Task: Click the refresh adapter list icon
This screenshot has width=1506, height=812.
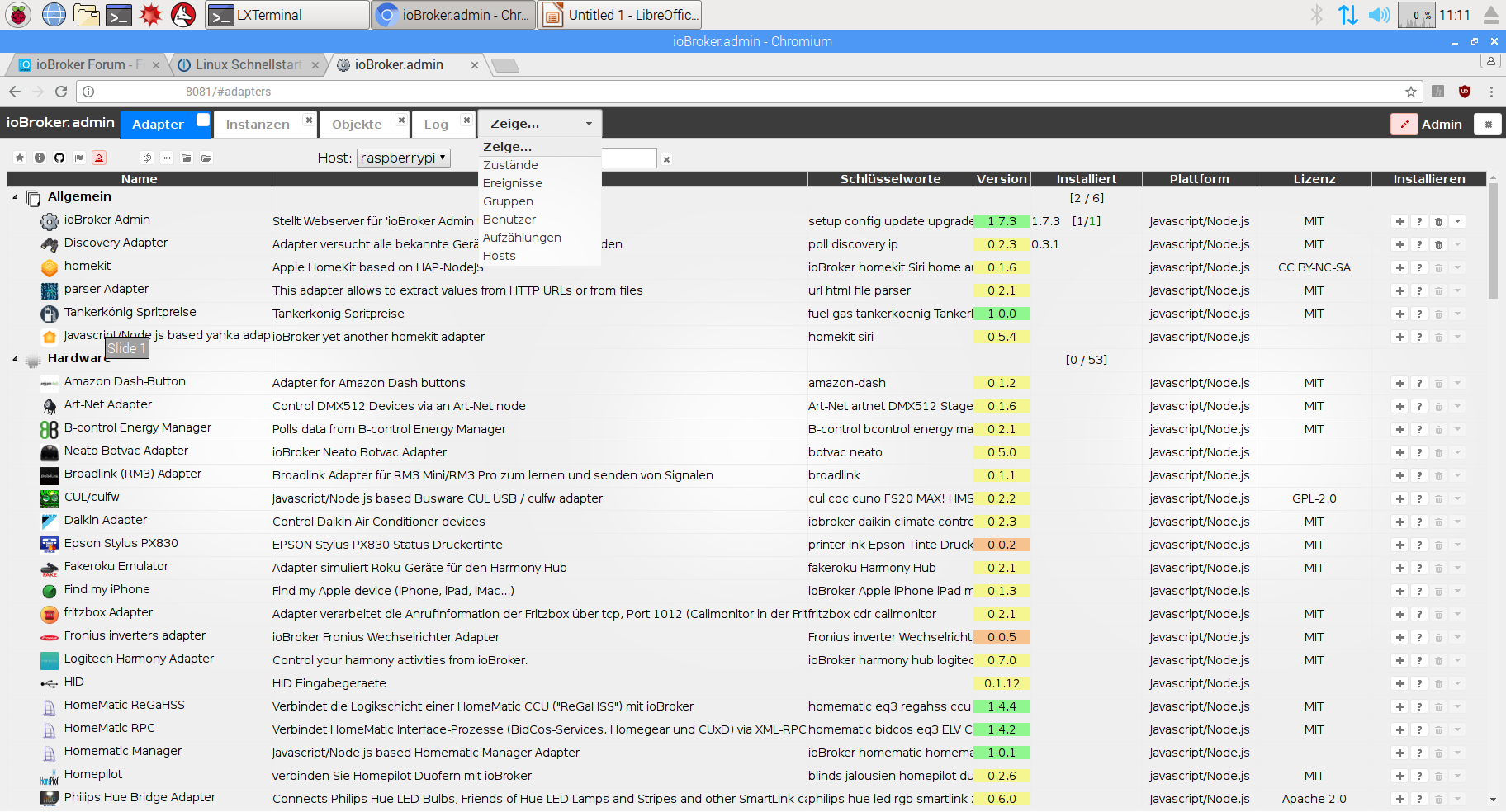Action: coord(147,158)
